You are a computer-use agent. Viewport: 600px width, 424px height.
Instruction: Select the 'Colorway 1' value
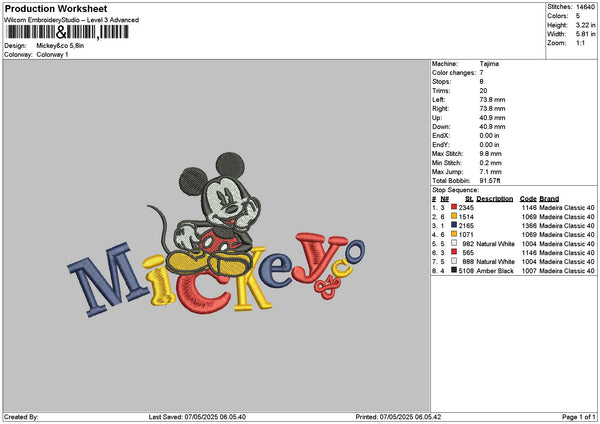coord(52,55)
